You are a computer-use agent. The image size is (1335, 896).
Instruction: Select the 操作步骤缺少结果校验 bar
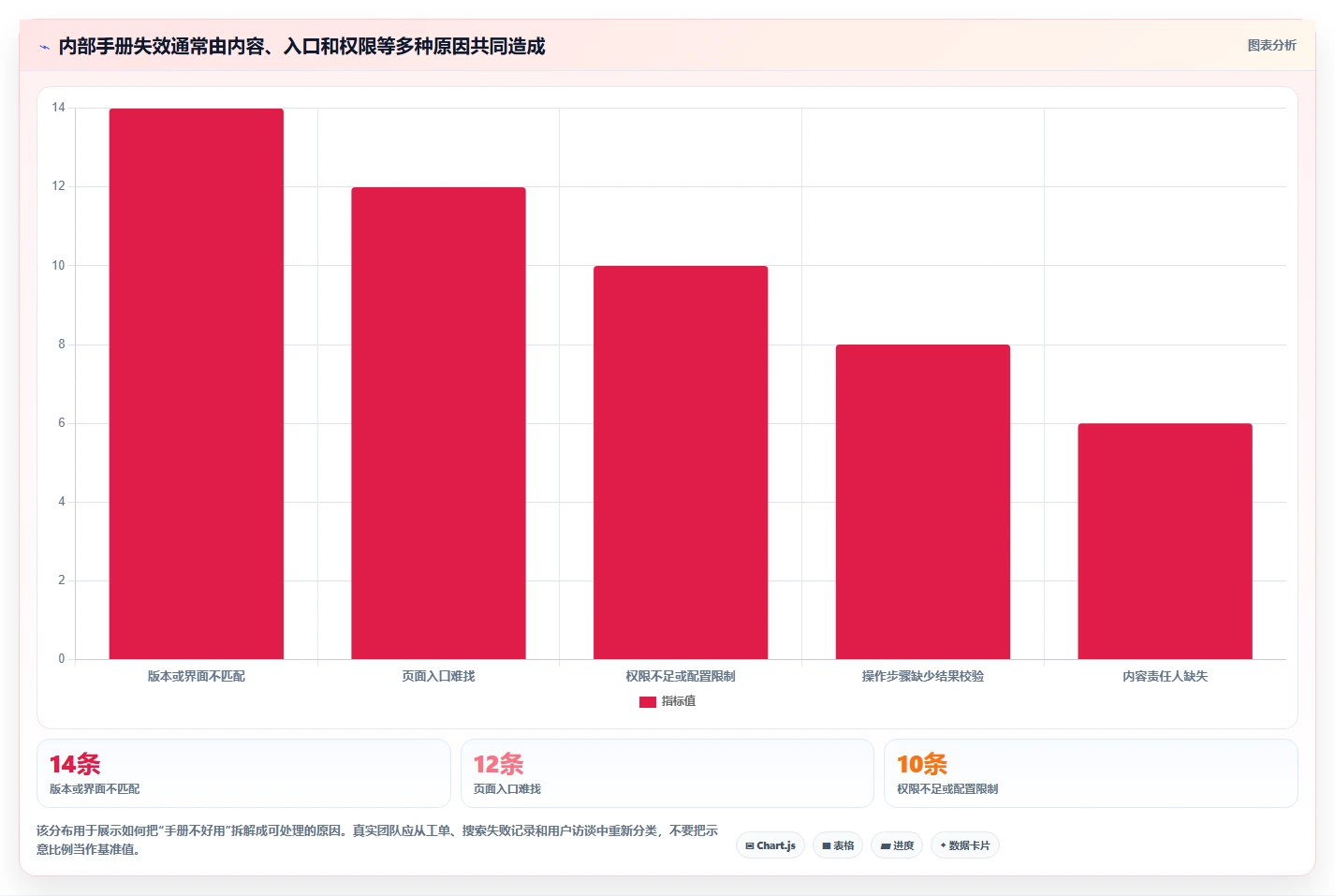(922, 502)
